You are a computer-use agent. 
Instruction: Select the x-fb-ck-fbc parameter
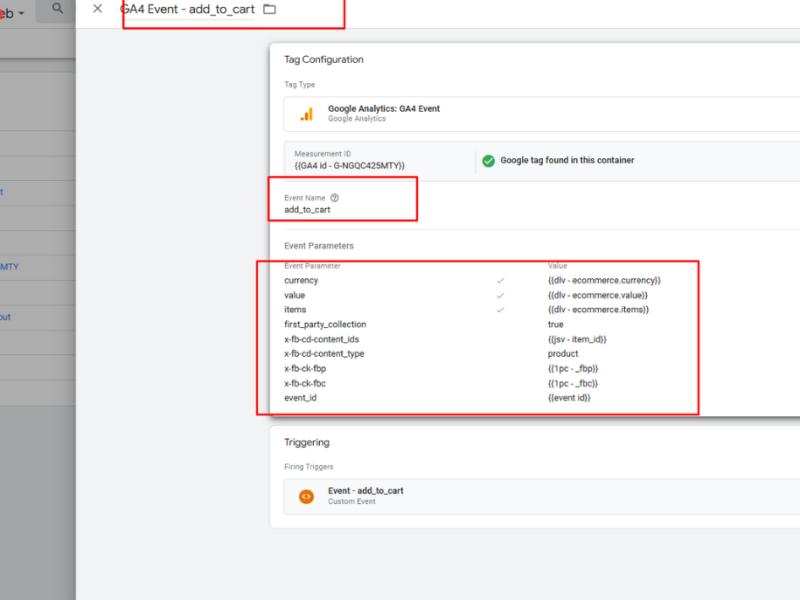305,383
